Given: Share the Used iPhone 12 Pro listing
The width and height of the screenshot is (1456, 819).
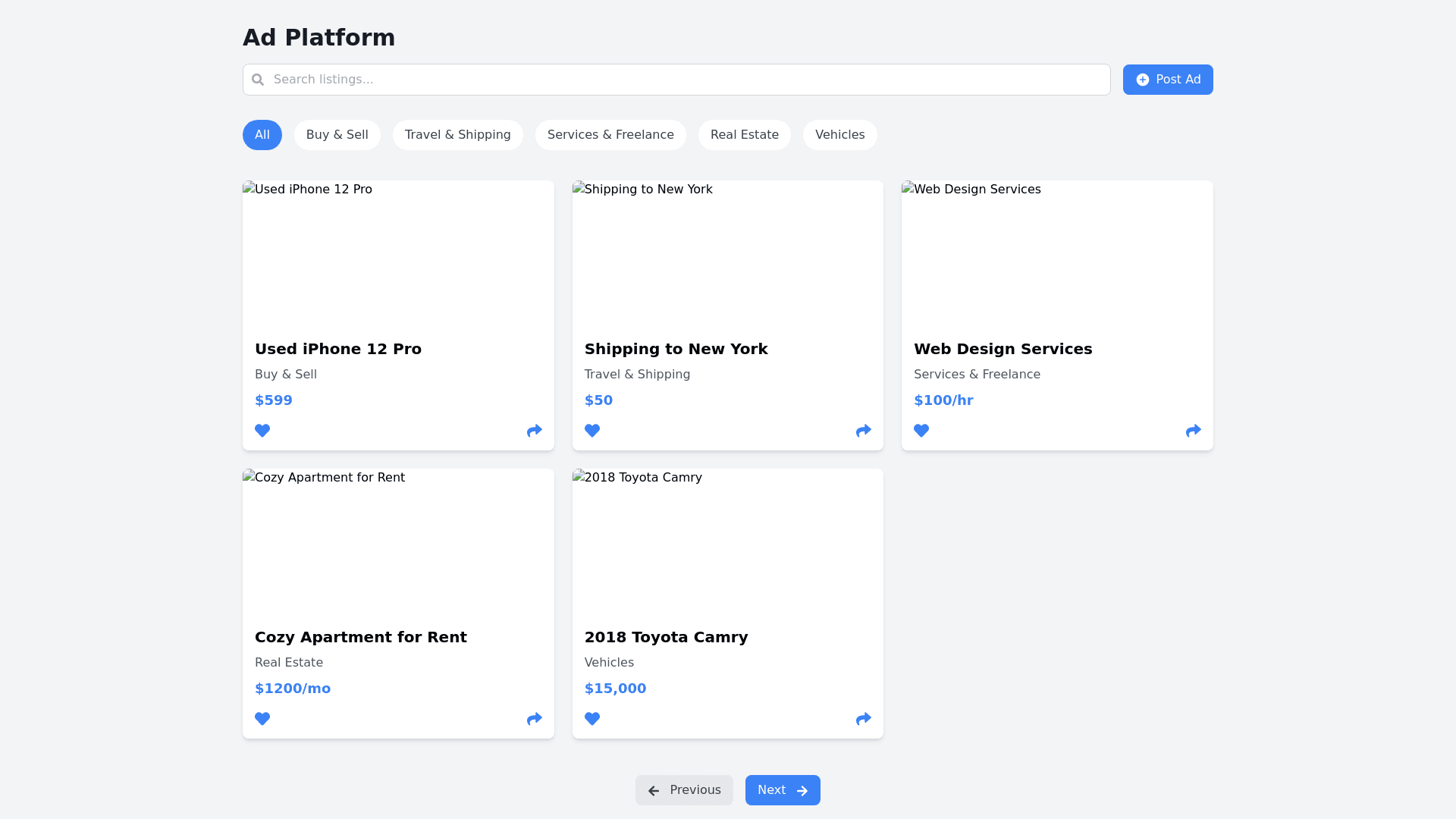Looking at the screenshot, I should (535, 431).
